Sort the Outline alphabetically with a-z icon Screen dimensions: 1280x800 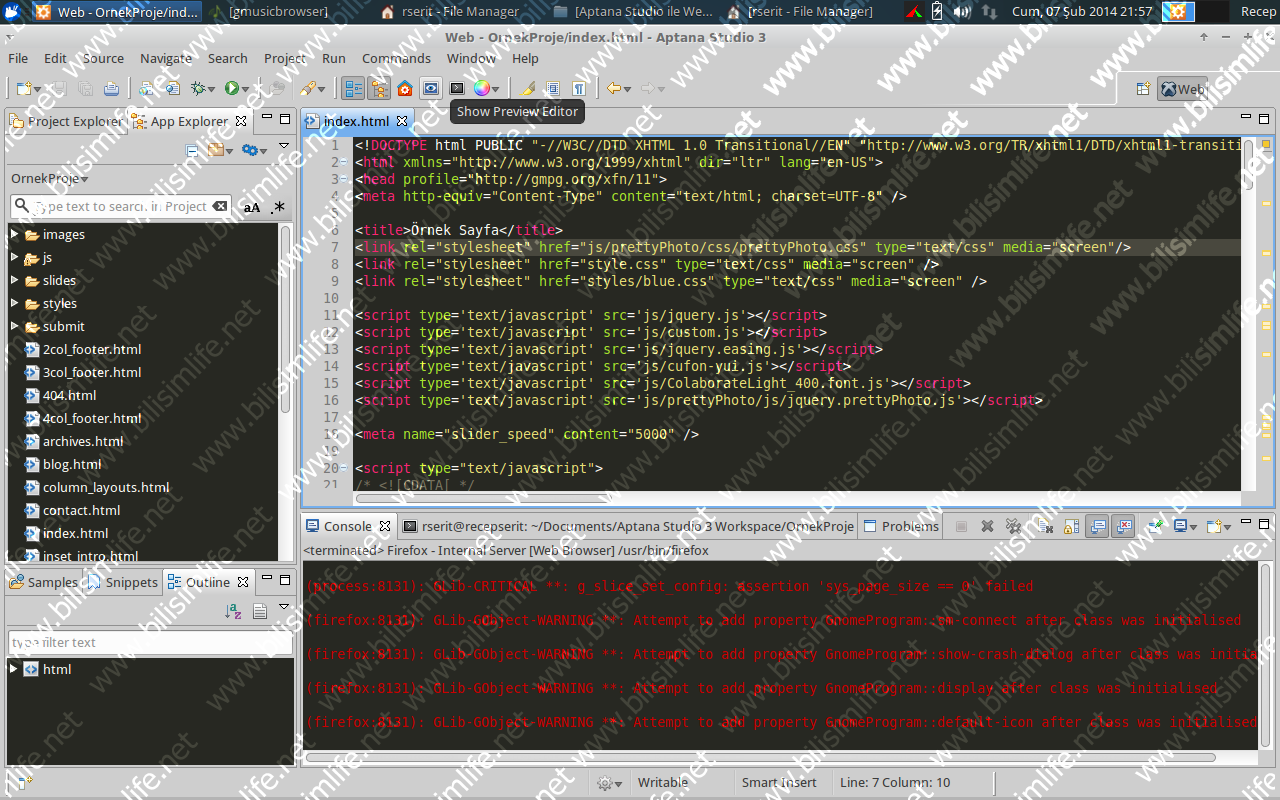point(233,611)
